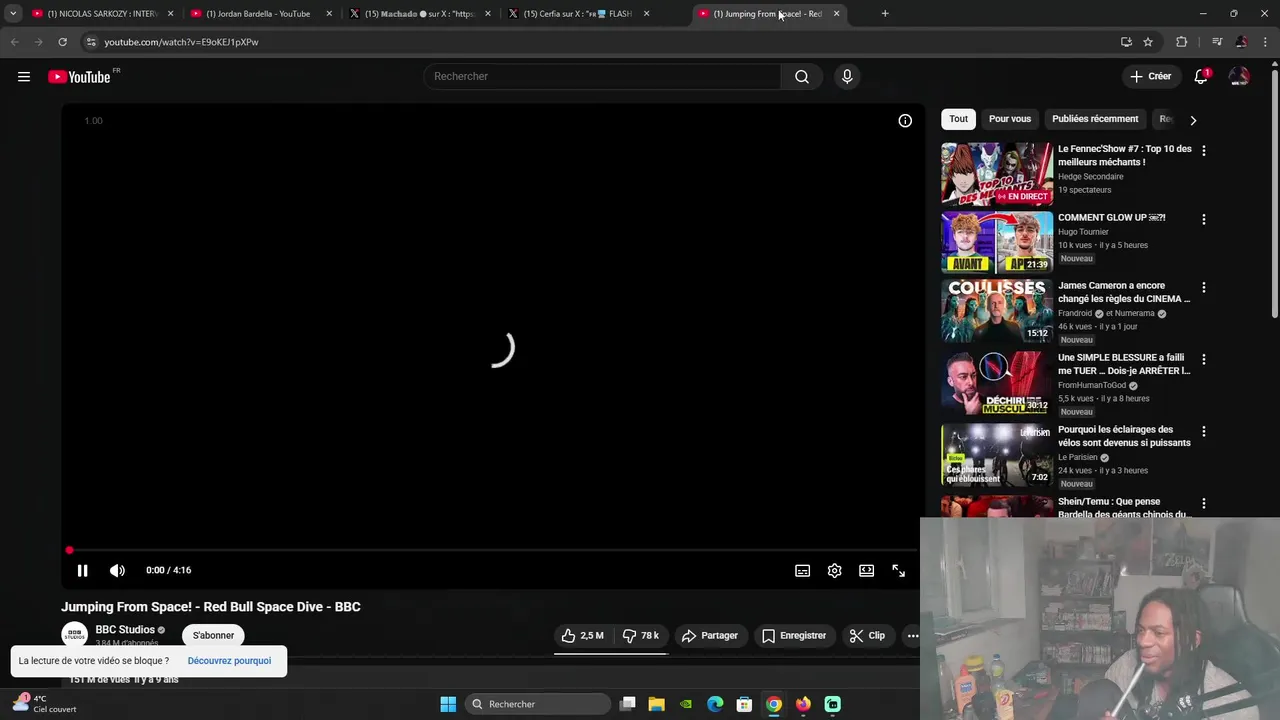Select the Pour vous filter chip
This screenshot has height=720, width=1280.
(1010, 119)
